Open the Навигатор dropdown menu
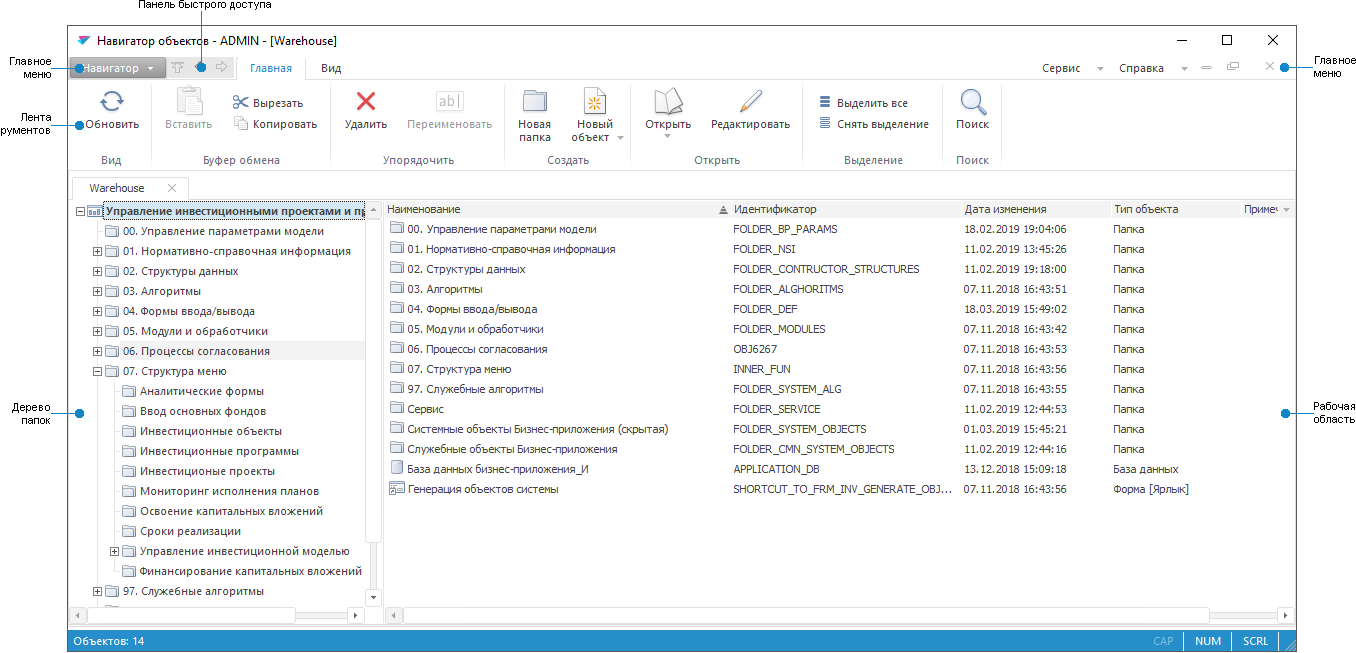 119,68
